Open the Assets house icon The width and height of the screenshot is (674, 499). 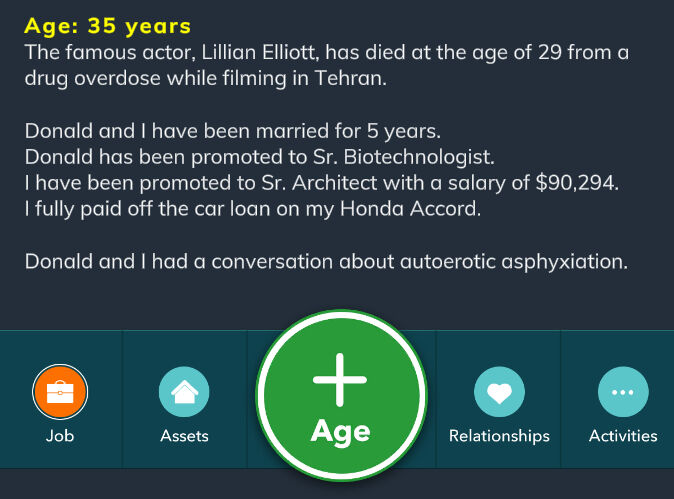(184, 392)
